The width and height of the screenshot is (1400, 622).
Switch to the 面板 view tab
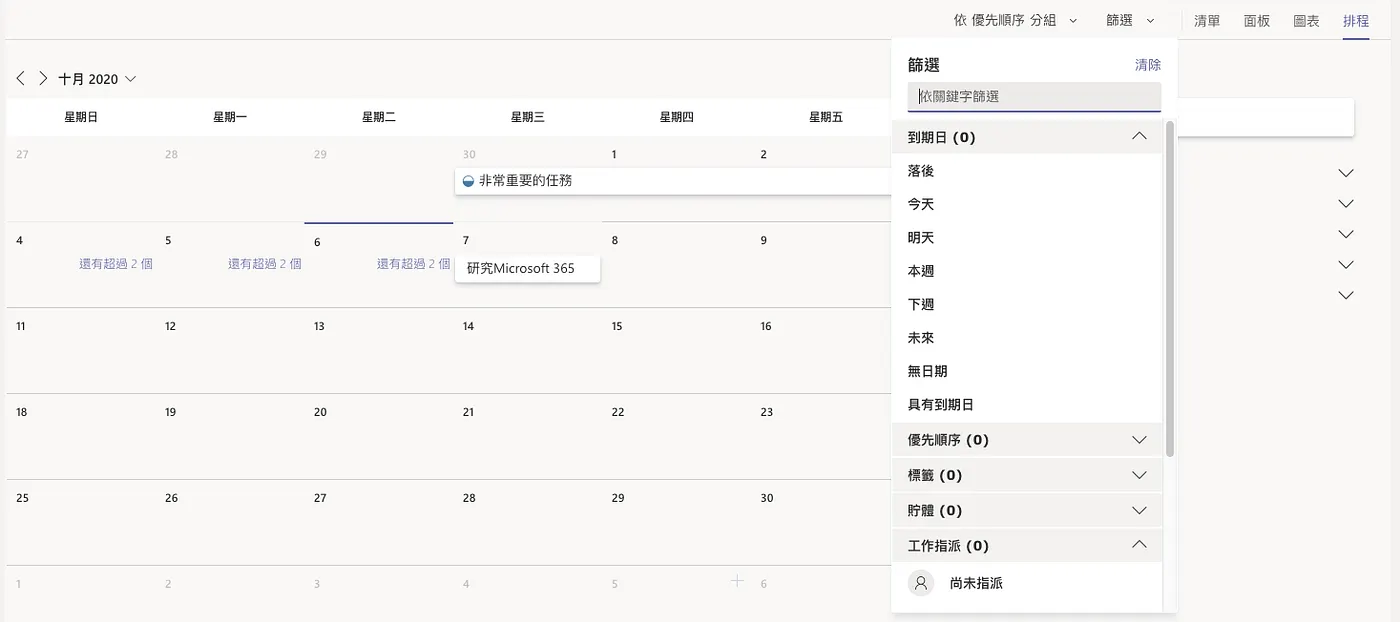click(x=1257, y=20)
